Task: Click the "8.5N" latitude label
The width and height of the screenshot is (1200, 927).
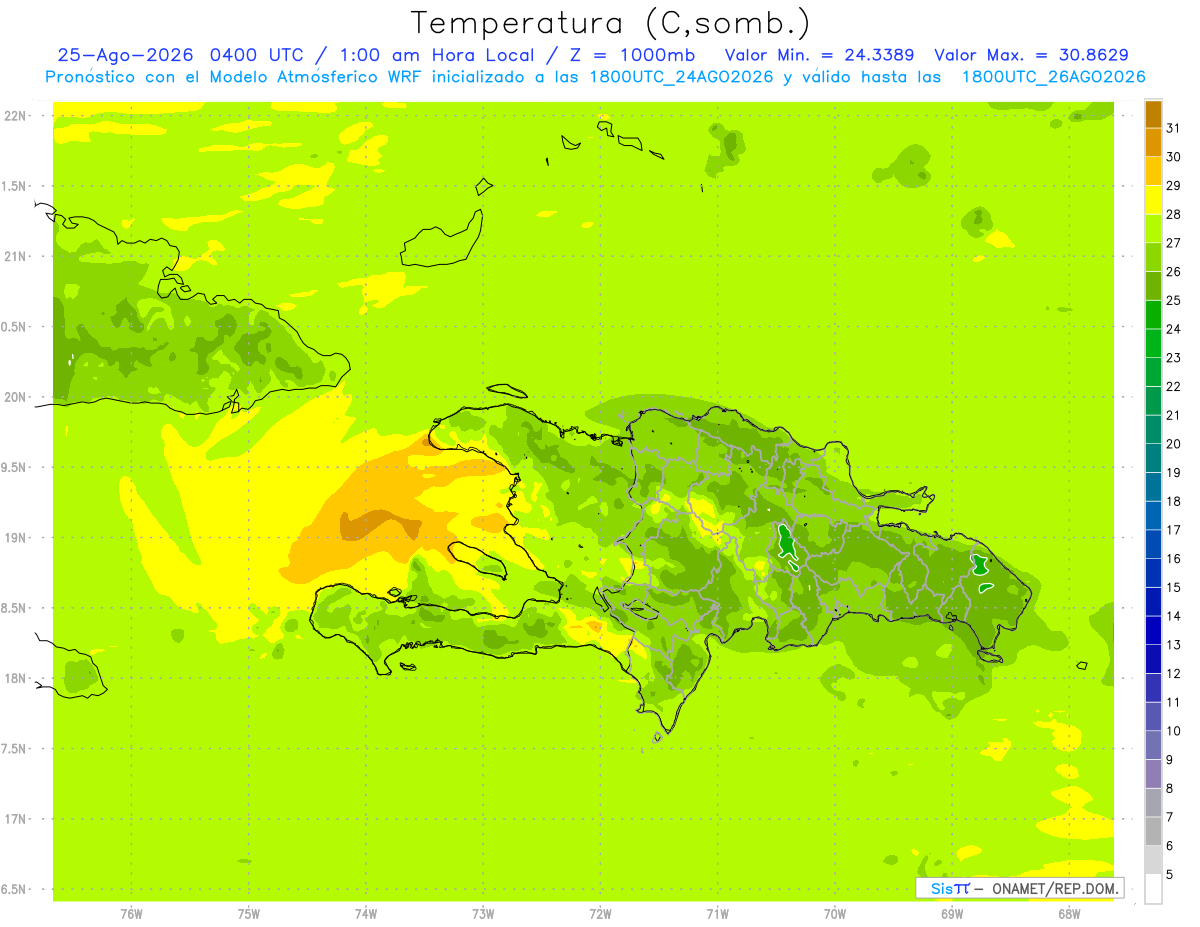Action: 15,608
